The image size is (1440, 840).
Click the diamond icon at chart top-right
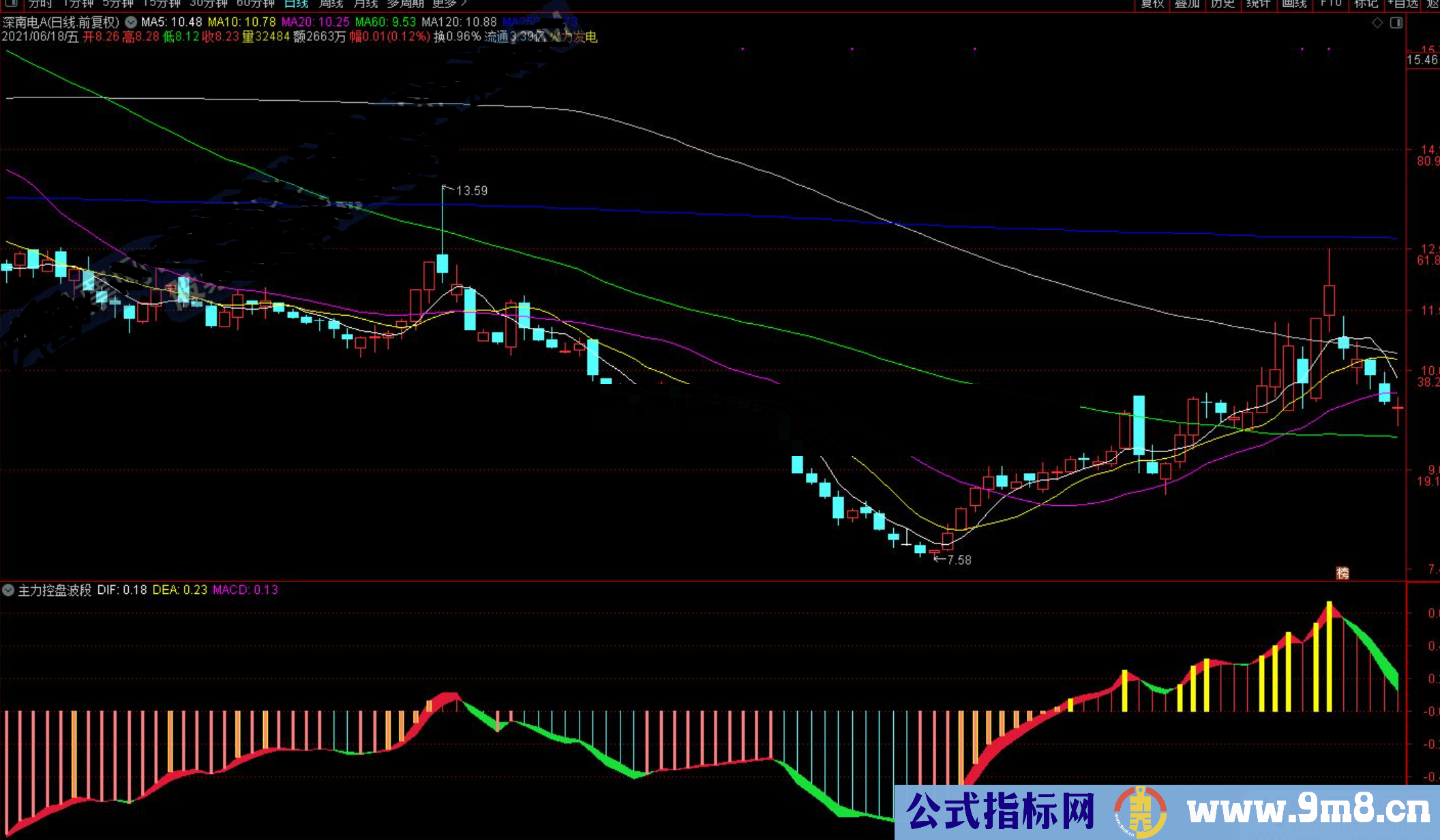(1377, 23)
